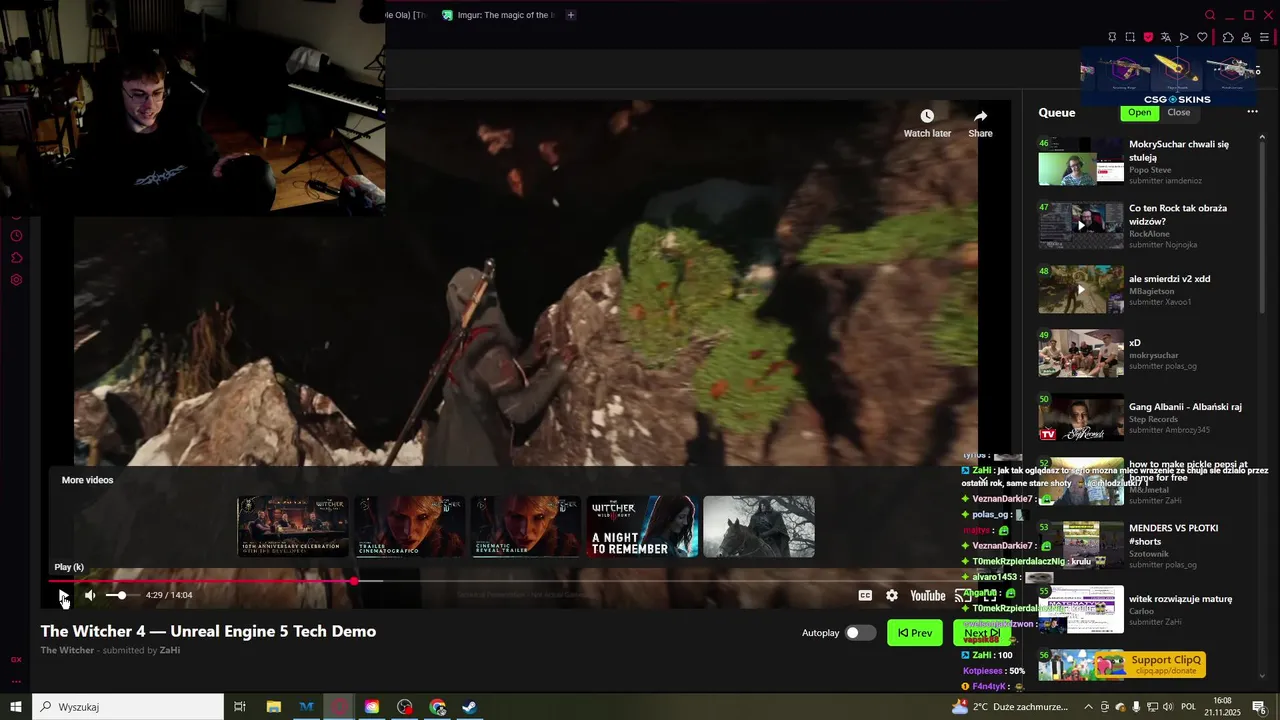
Task: Open the ad blocker shield icon
Action: (1148, 37)
